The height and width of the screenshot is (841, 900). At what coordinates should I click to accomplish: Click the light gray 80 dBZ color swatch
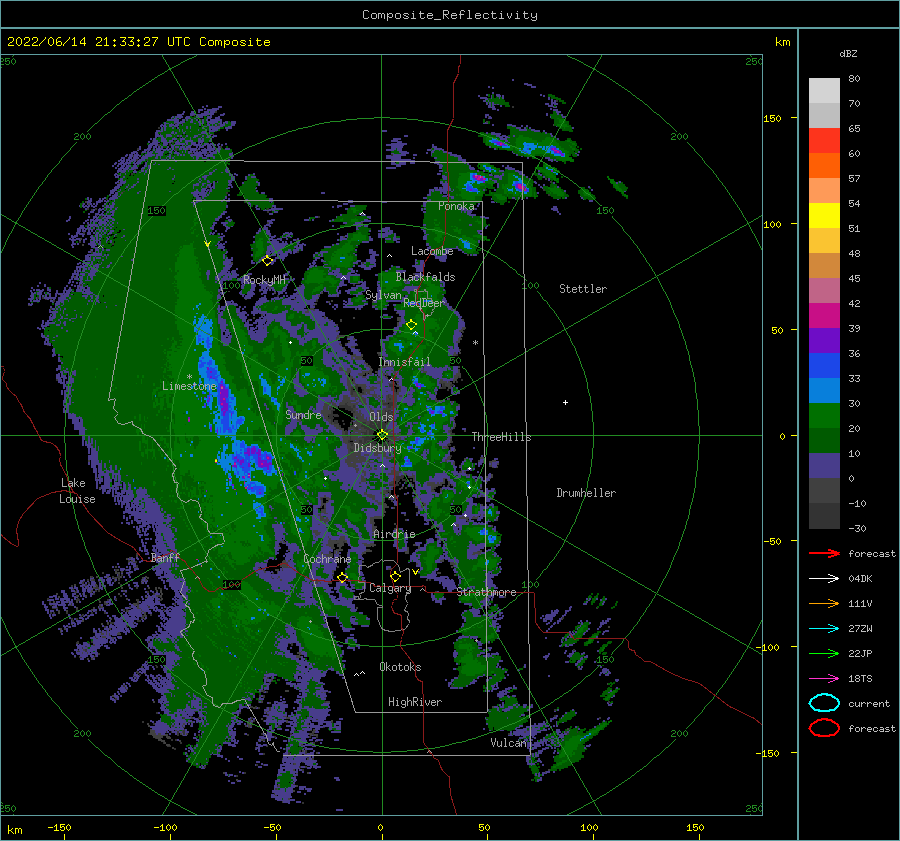pyautogui.click(x=824, y=90)
